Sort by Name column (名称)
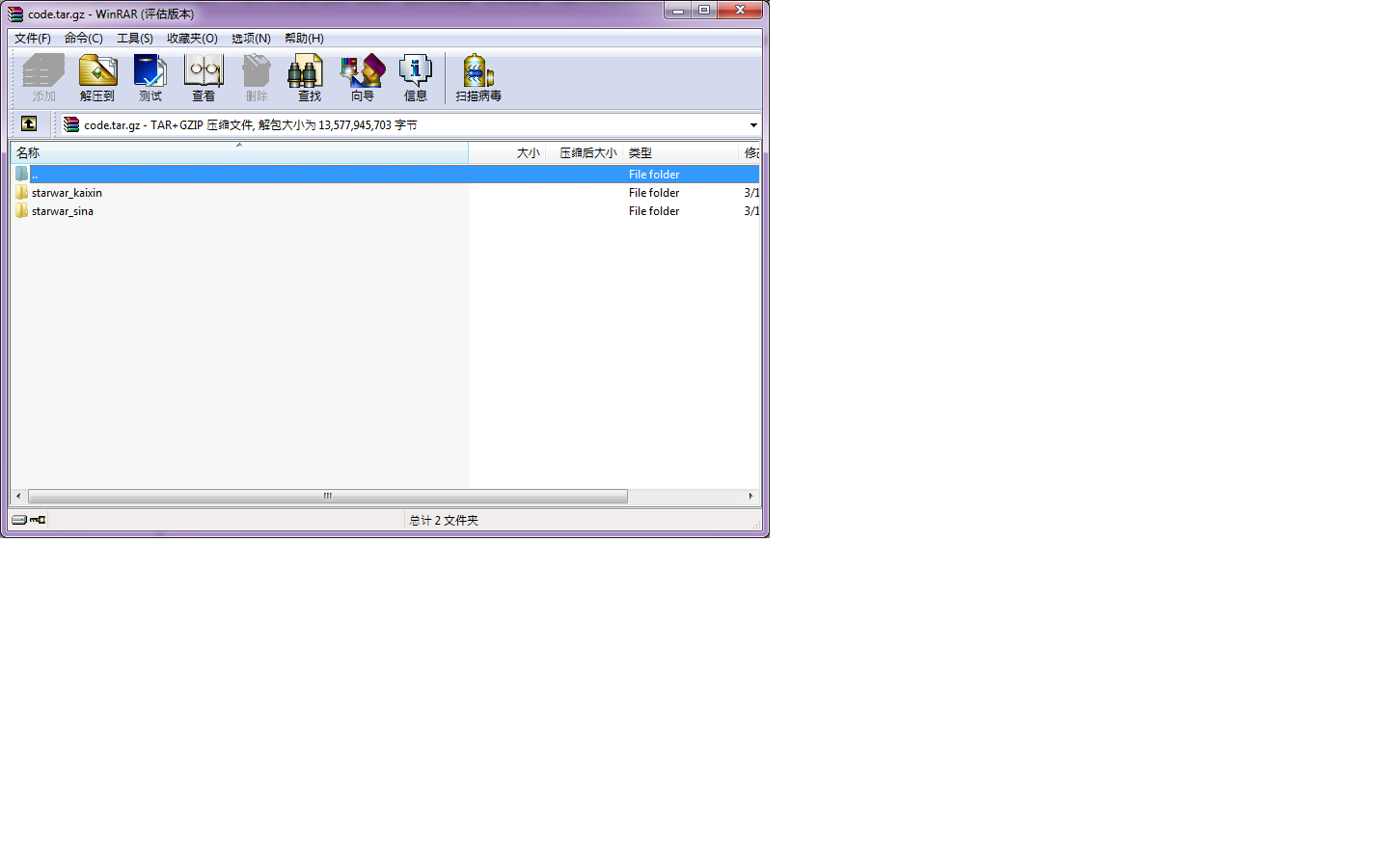The width and height of the screenshot is (1389, 868). click(x=239, y=153)
